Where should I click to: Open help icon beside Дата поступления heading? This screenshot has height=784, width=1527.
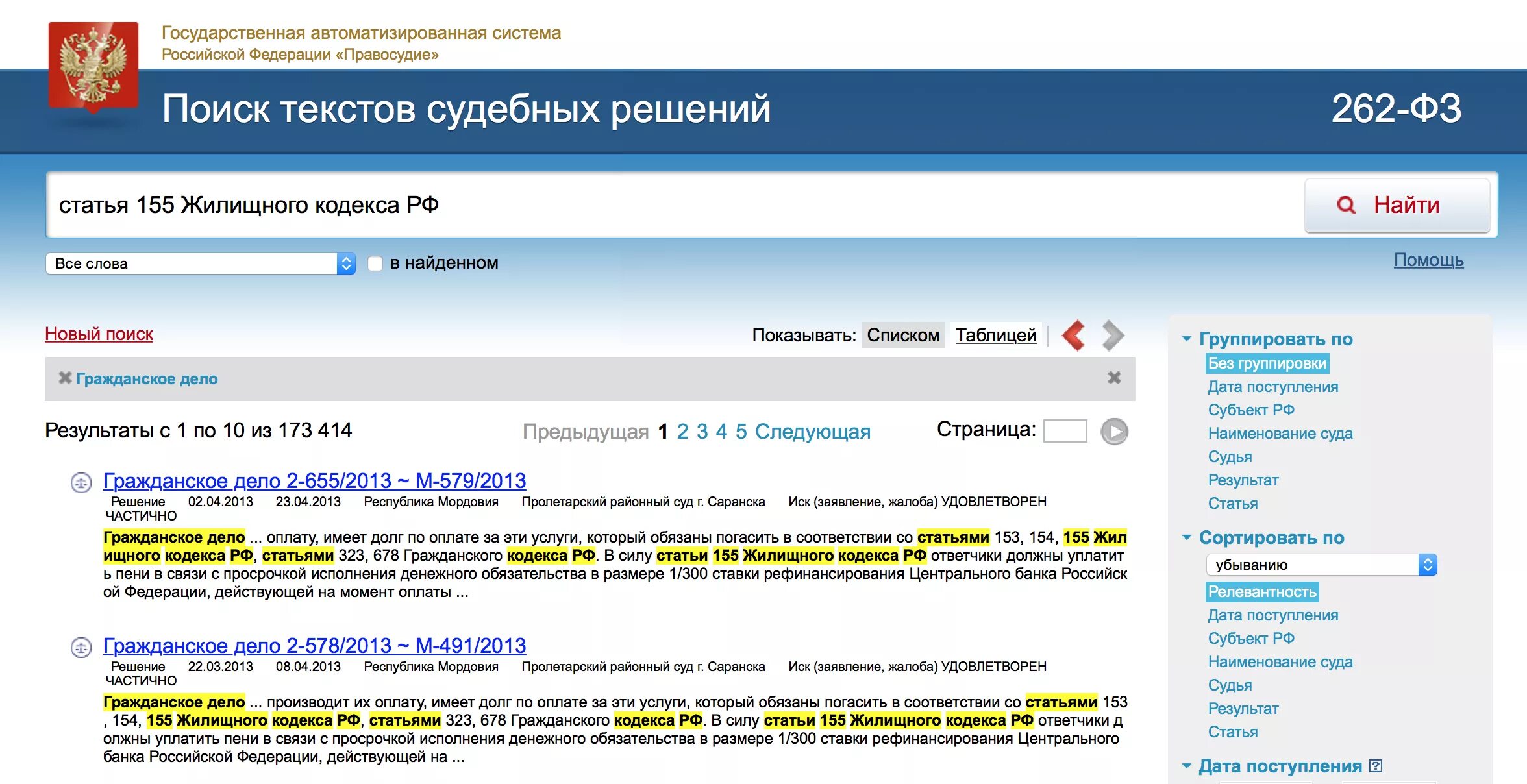click(1375, 766)
